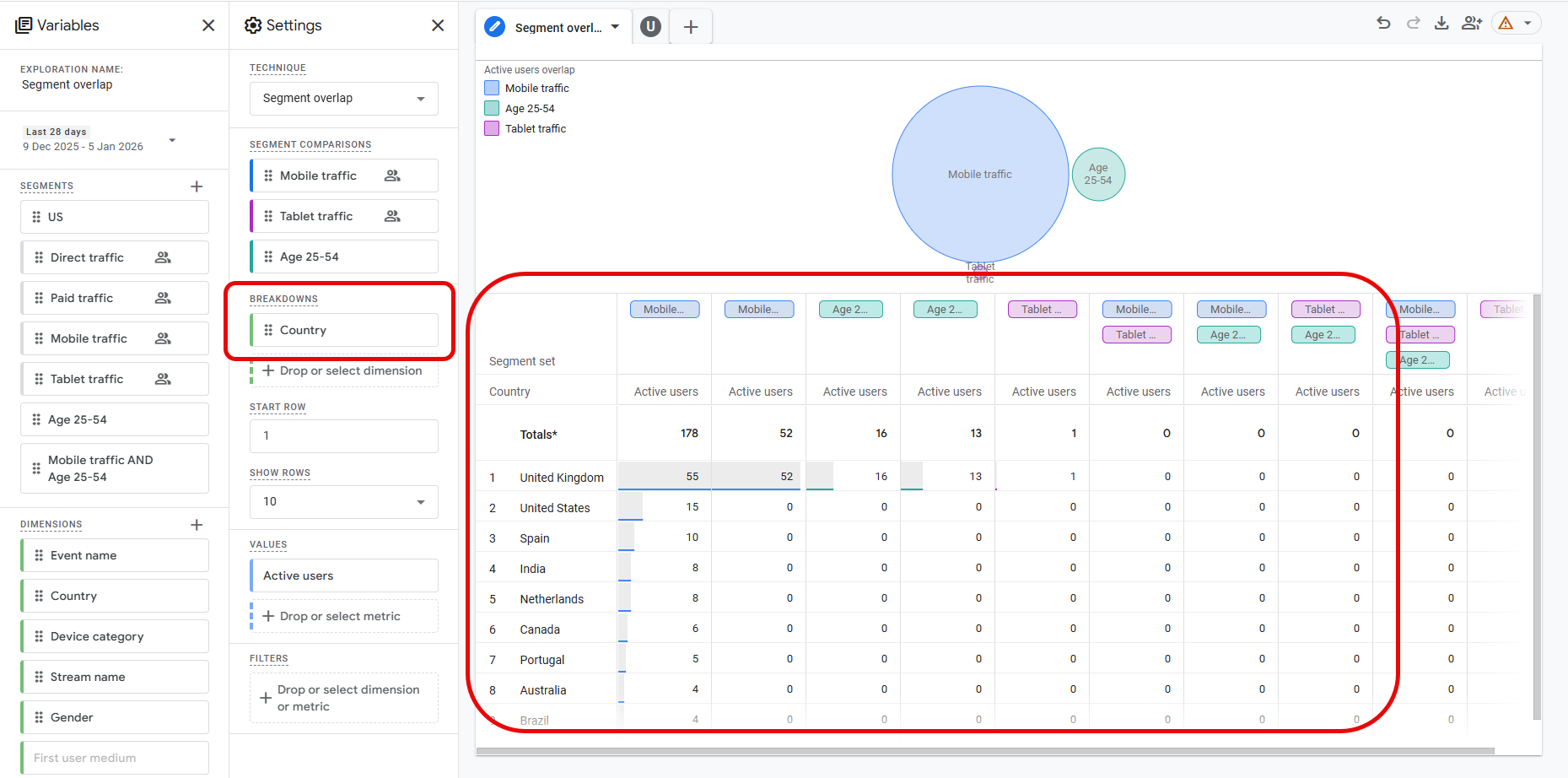Click Drop or select dimension in Breakdowns

tap(344, 370)
